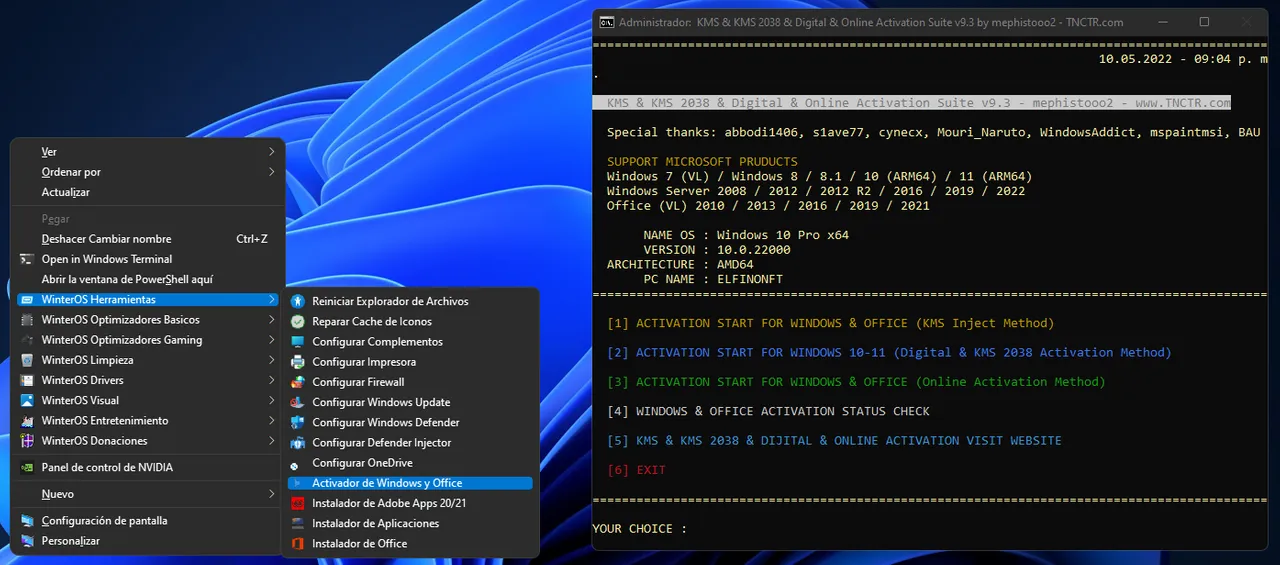The height and width of the screenshot is (565, 1280).
Task: Click the Open in Windows Terminal icon
Action: click(x=26, y=259)
